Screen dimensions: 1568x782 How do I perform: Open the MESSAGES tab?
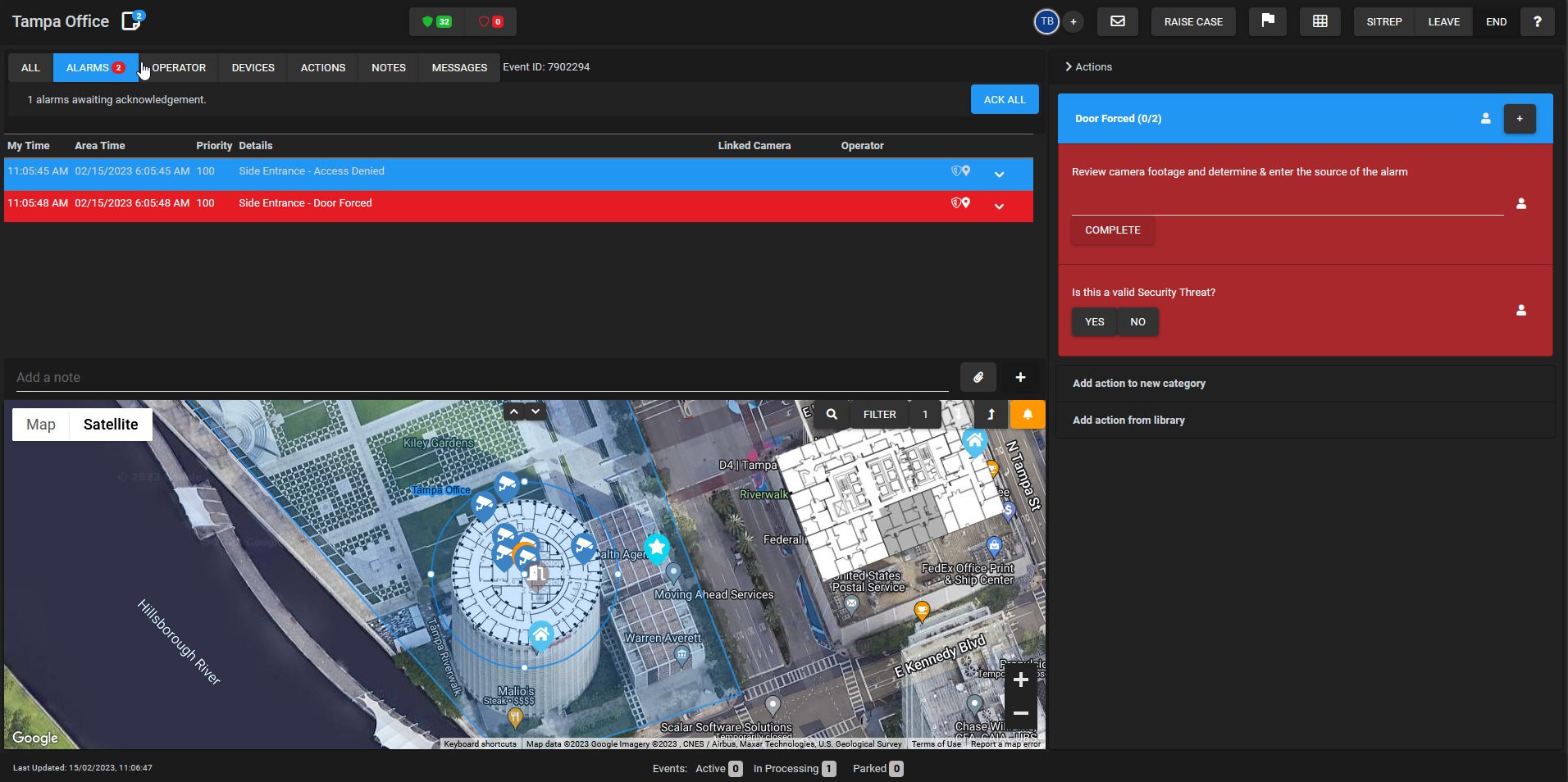point(459,67)
